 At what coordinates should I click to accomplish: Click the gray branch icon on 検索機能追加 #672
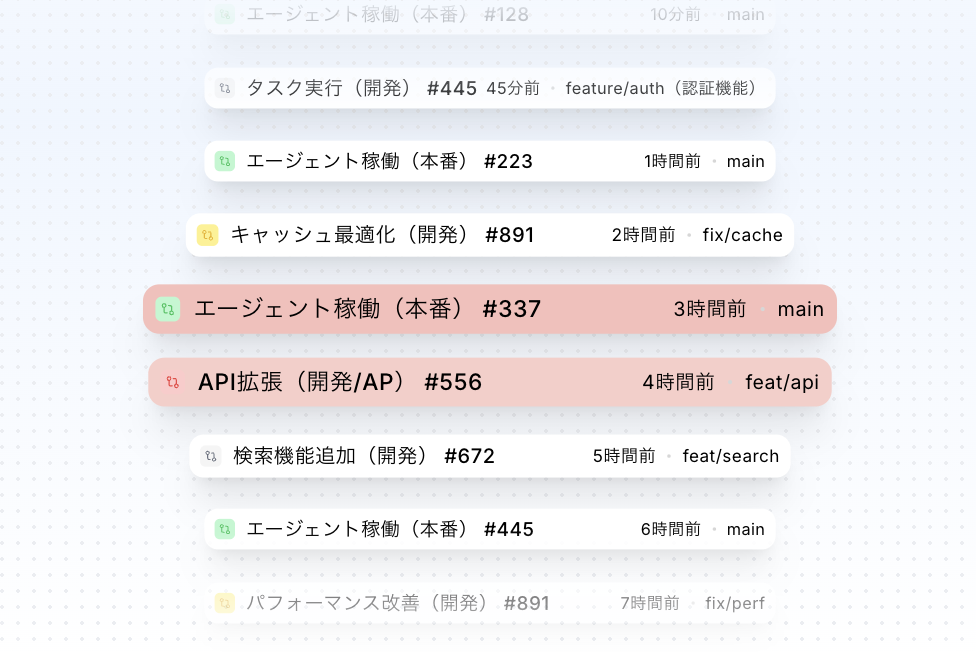click(x=211, y=455)
